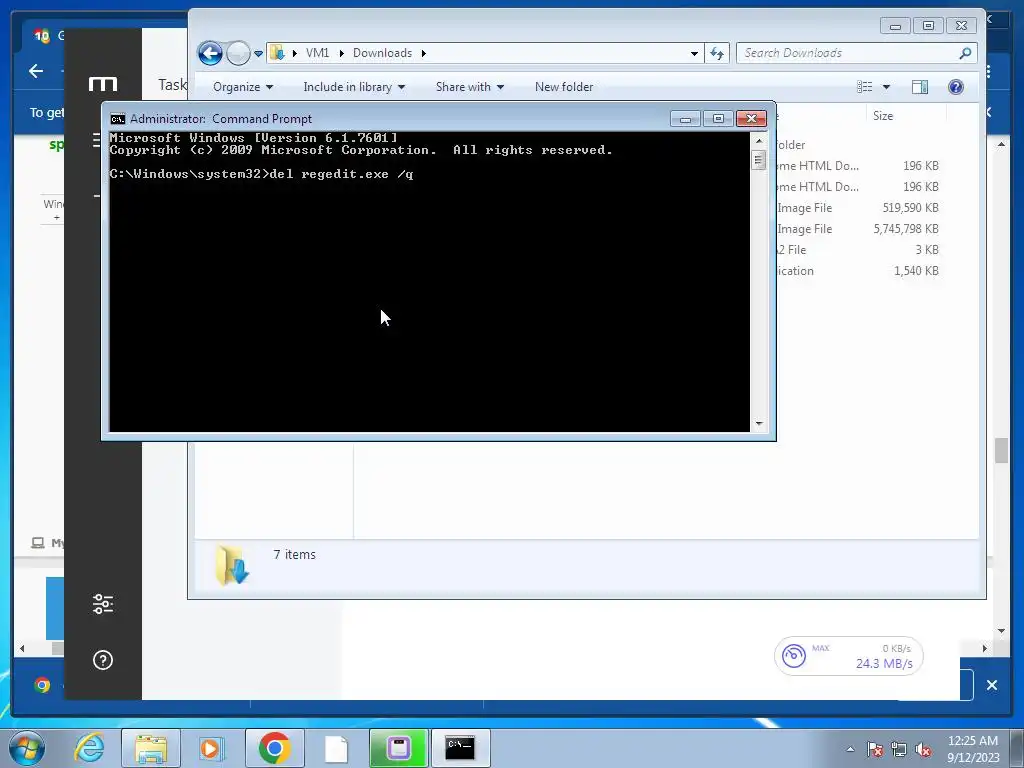Click the search magnifier icon in Explorer
Screen dimensions: 1024x768
coord(965,54)
